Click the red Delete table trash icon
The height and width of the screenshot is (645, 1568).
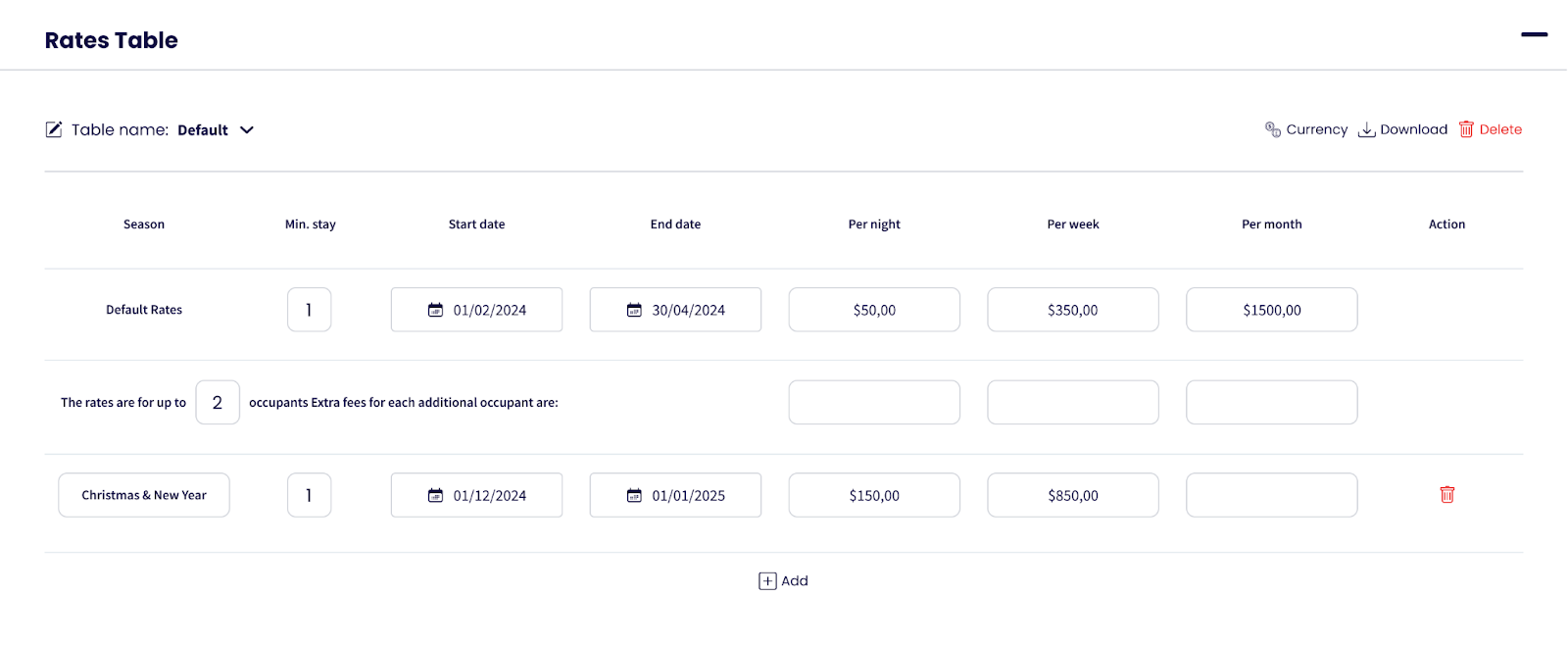pos(1466,129)
